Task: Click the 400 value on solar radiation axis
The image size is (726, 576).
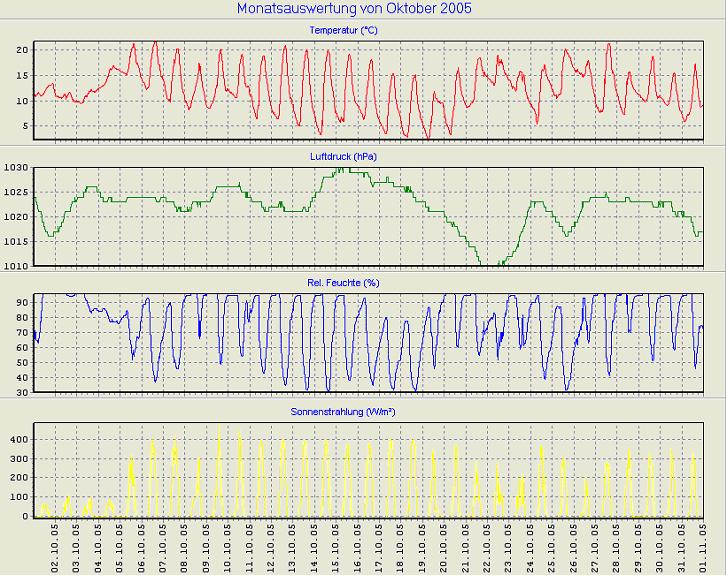Action: [18, 439]
